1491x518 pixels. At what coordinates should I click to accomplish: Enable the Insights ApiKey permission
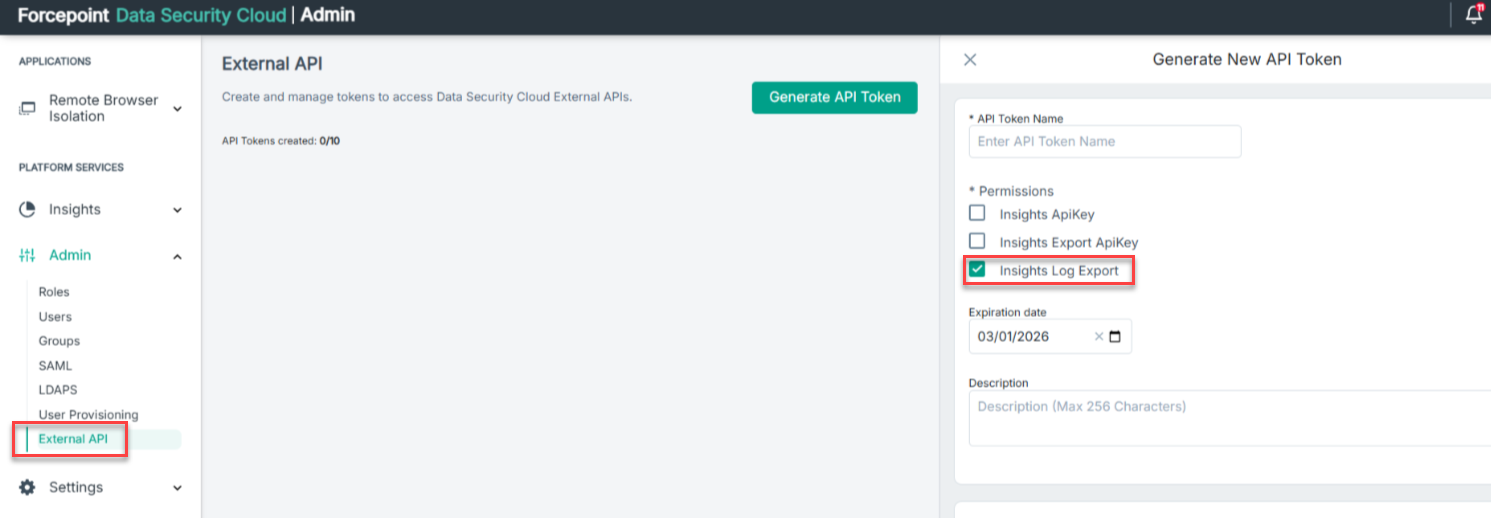point(978,213)
